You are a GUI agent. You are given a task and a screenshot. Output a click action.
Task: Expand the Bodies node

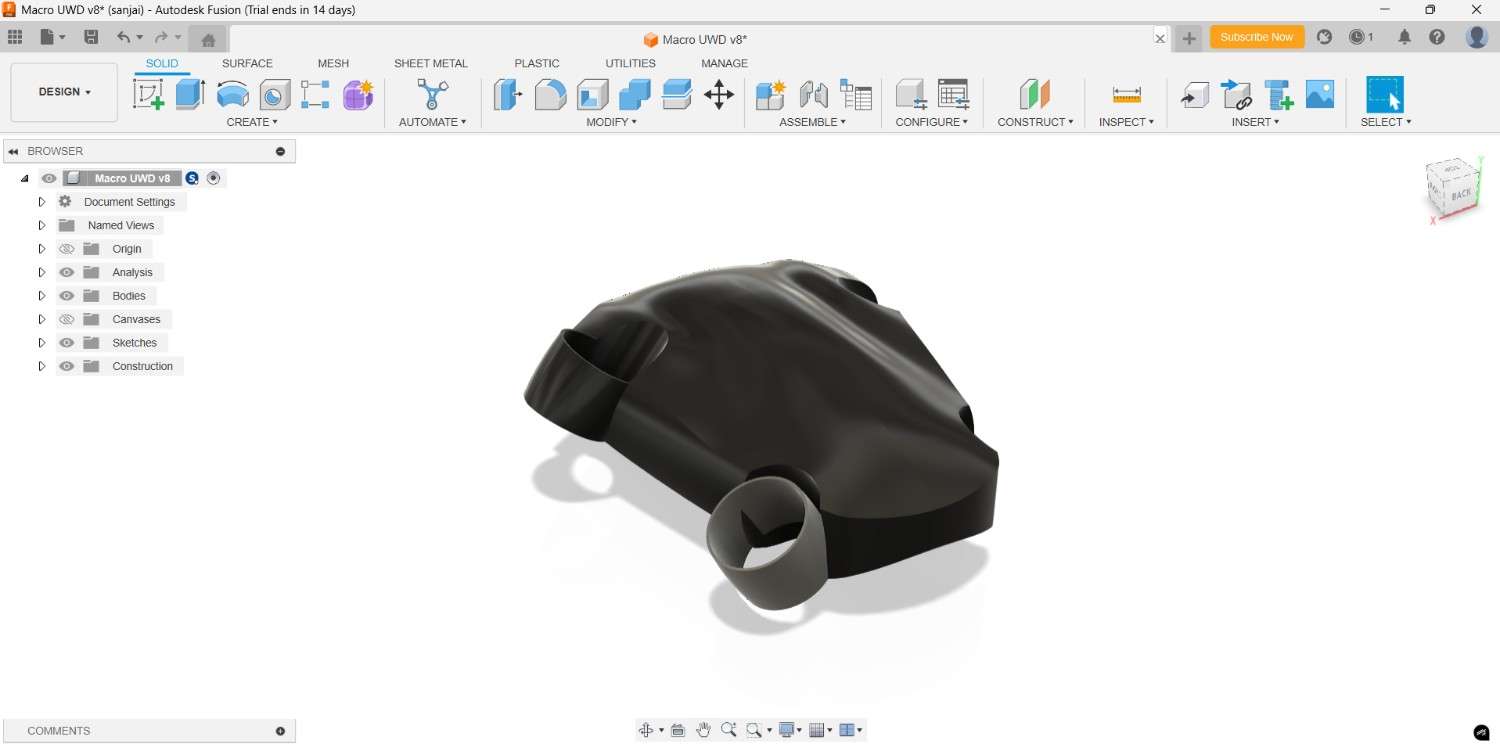tap(42, 296)
